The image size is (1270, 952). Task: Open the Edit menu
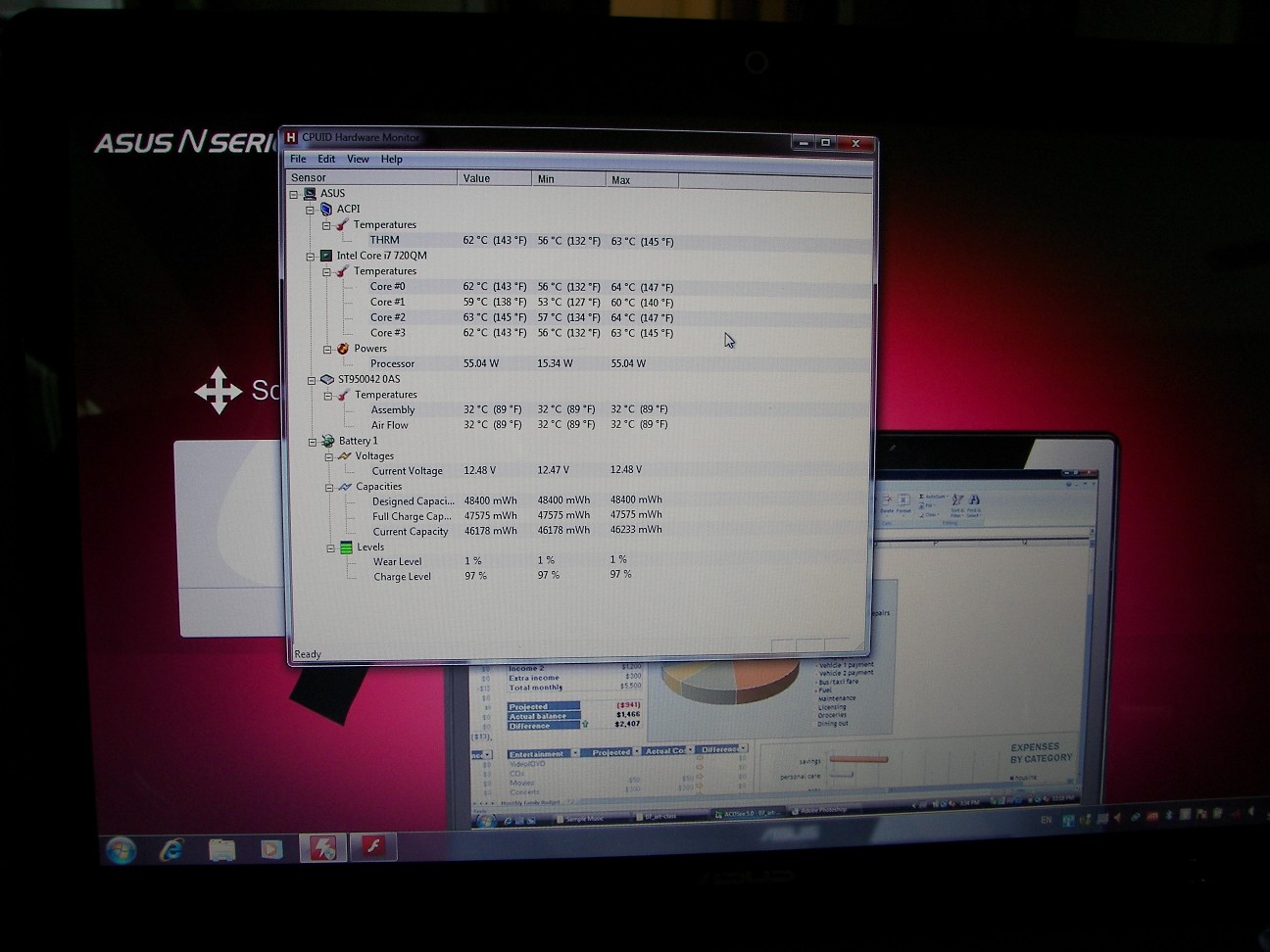[326, 159]
